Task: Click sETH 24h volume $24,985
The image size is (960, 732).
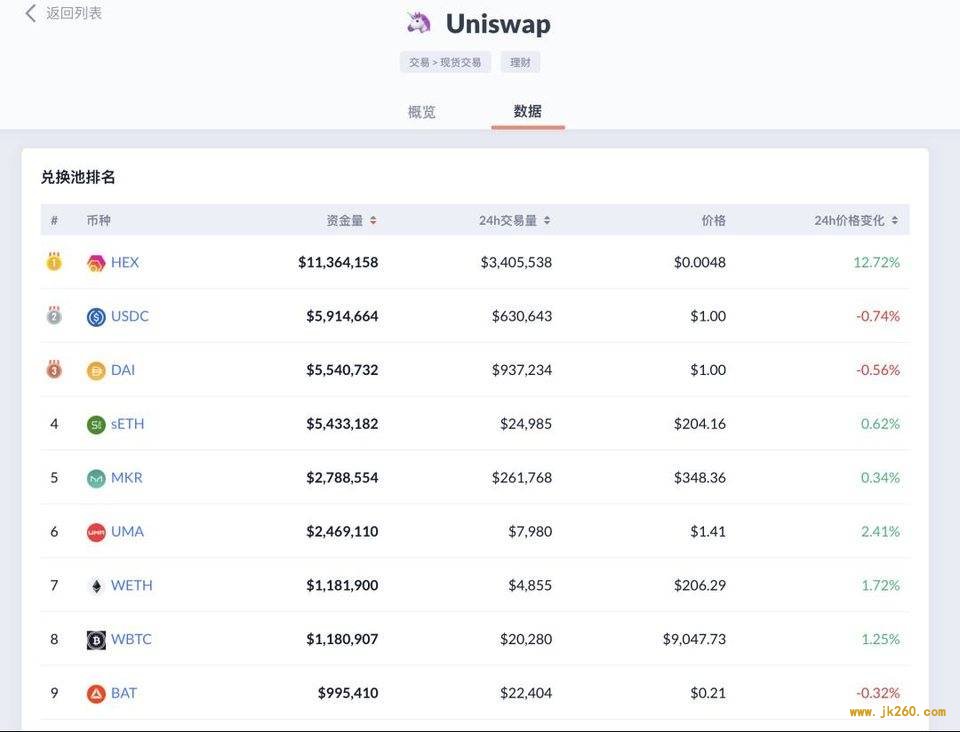Action: [526, 424]
